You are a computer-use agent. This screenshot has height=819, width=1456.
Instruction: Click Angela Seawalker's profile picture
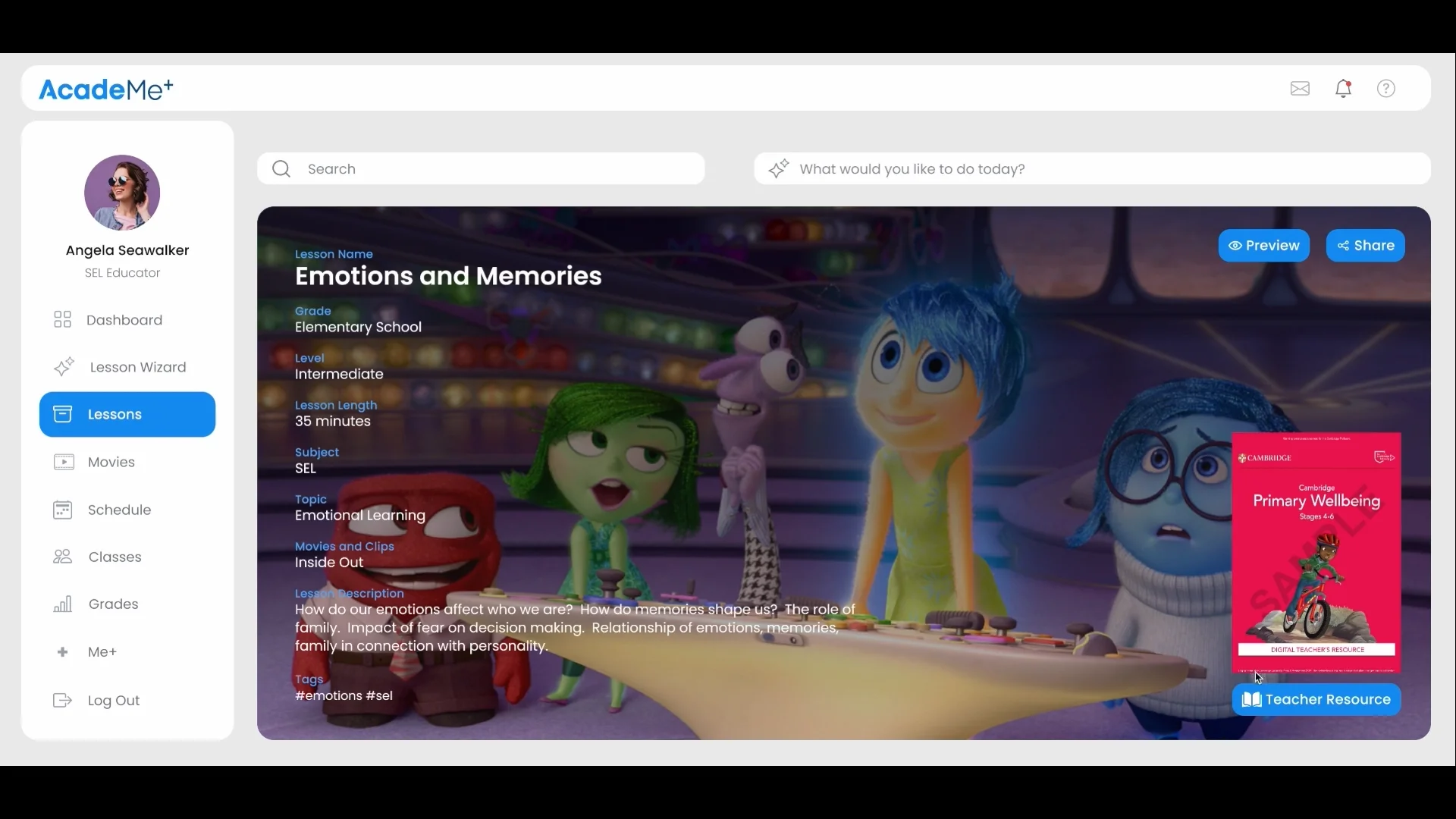point(122,193)
